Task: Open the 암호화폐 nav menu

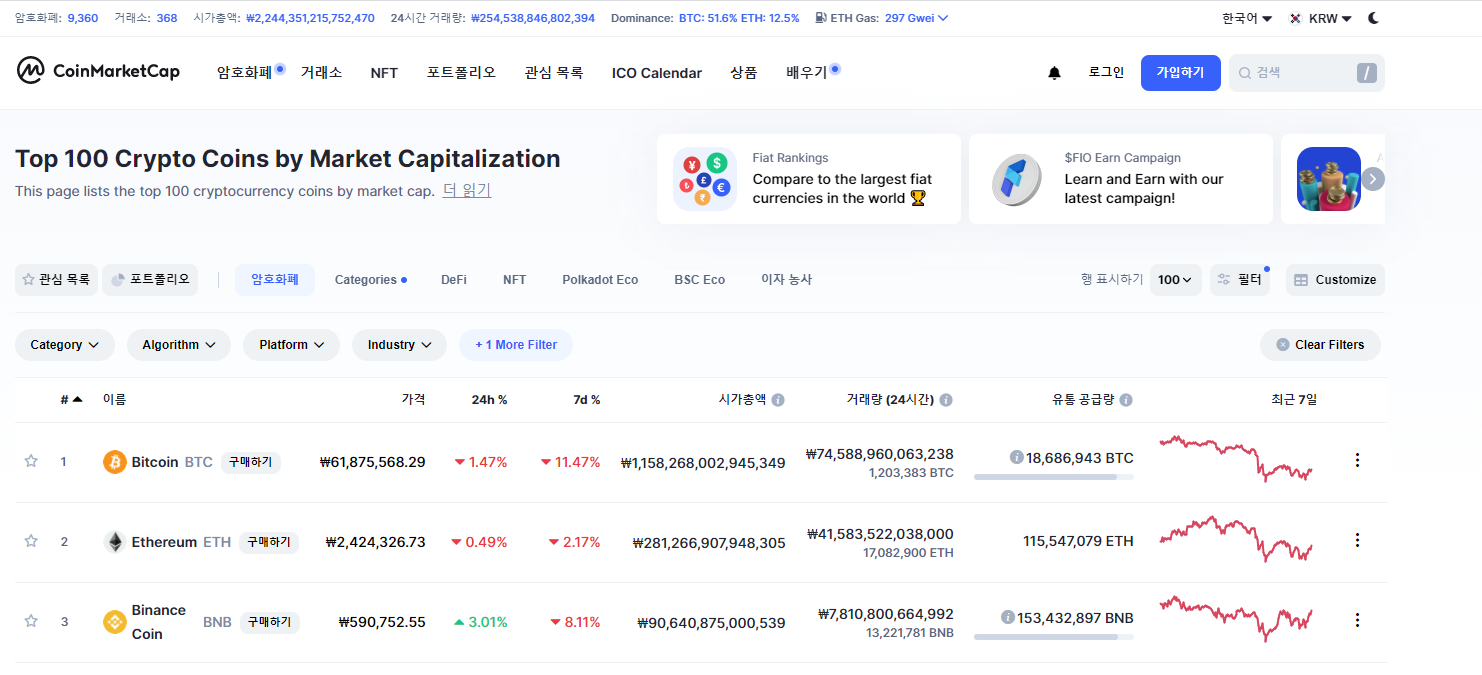Action: pyautogui.click(x=245, y=73)
